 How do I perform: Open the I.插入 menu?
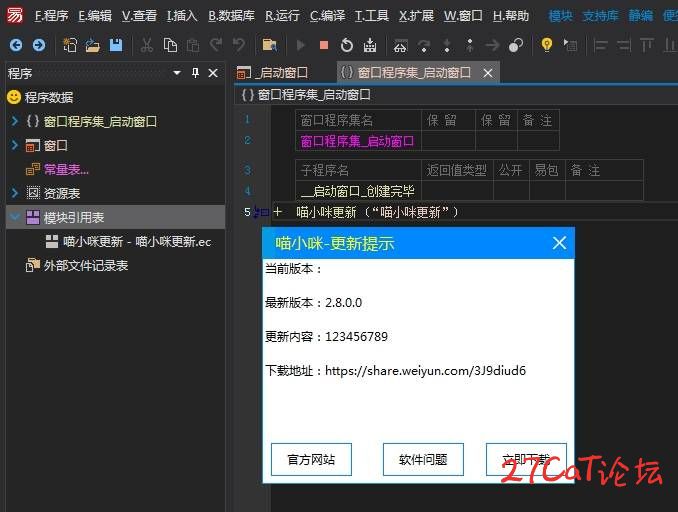coord(182,16)
